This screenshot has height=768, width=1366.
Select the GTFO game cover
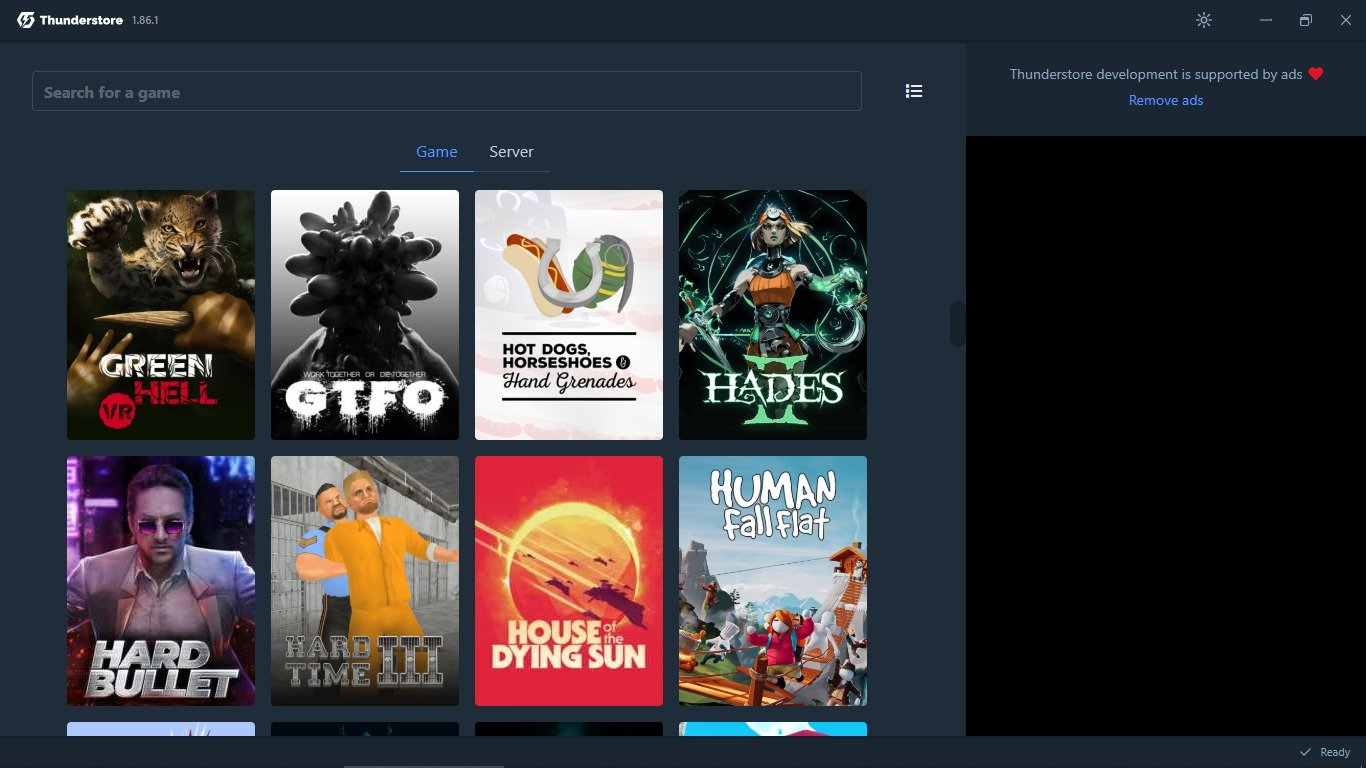click(x=365, y=315)
